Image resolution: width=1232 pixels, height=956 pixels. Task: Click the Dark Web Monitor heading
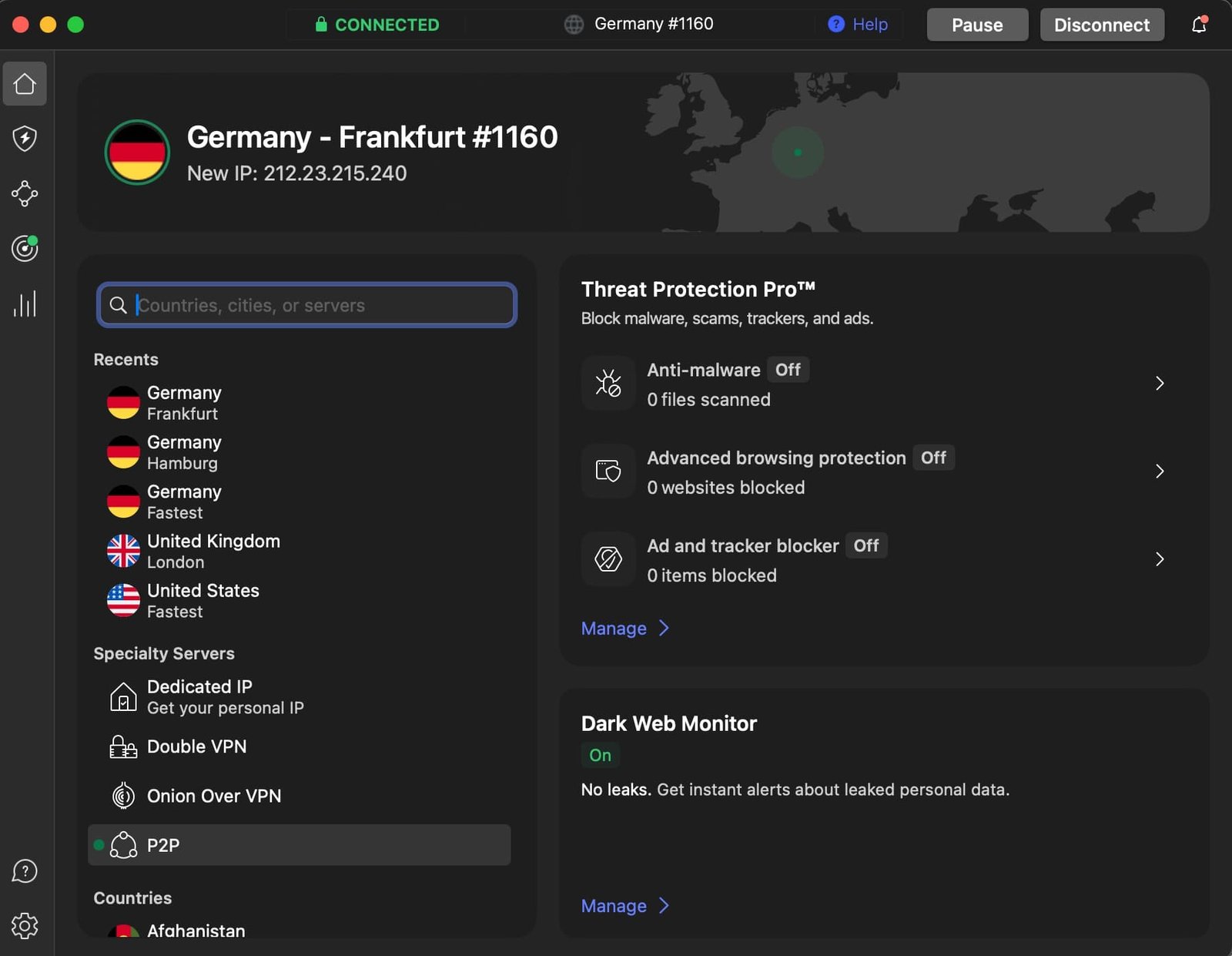(669, 723)
